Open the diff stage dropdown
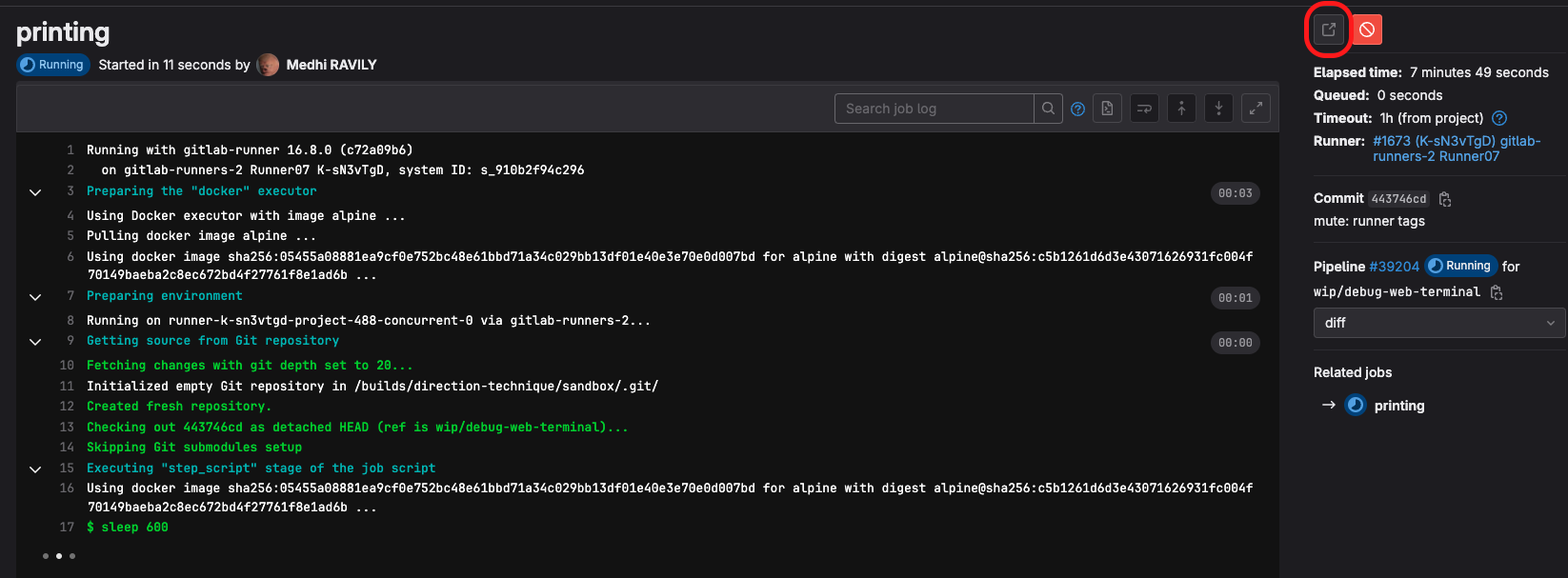The width and height of the screenshot is (1568, 578). [1438, 323]
